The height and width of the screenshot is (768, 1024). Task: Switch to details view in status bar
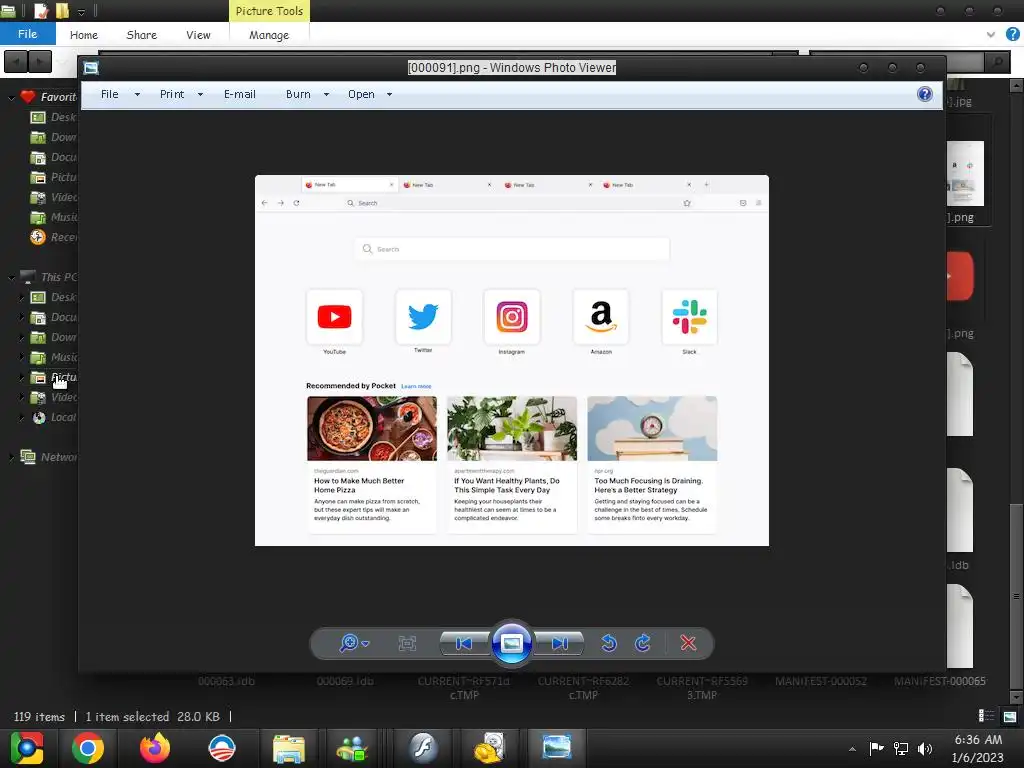coord(986,716)
